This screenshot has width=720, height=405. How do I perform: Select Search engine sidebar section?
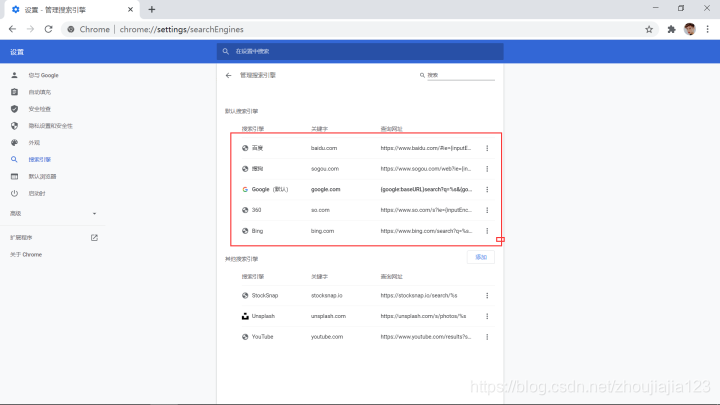click(39, 159)
